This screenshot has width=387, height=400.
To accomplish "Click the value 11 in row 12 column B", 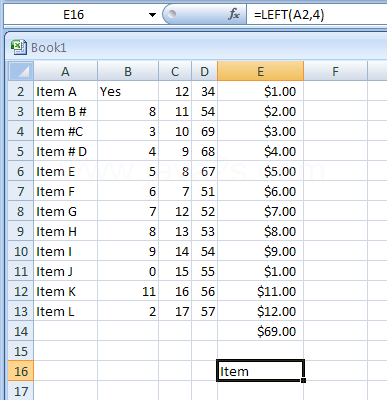I will coord(128,291).
